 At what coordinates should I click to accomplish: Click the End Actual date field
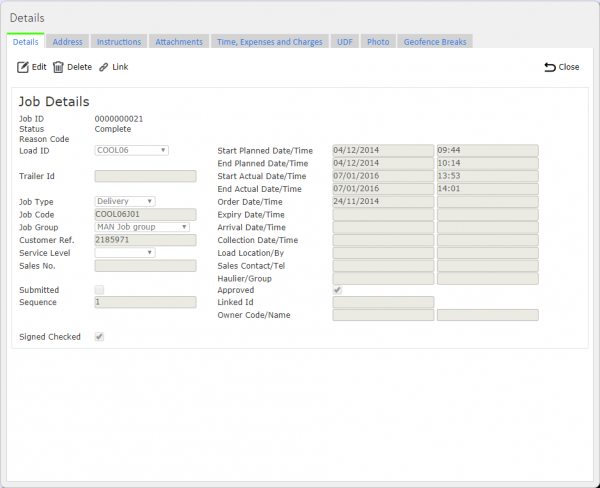point(383,189)
